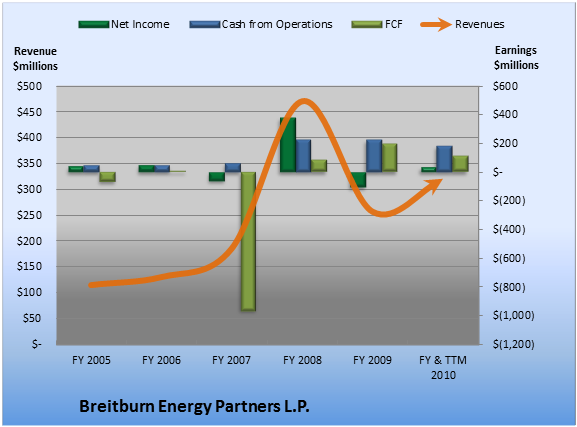Select the FY 2006 Cash from Operations bar
This screenshot has width=577, height=427.
pyautogui.click(x=162, y=169)
